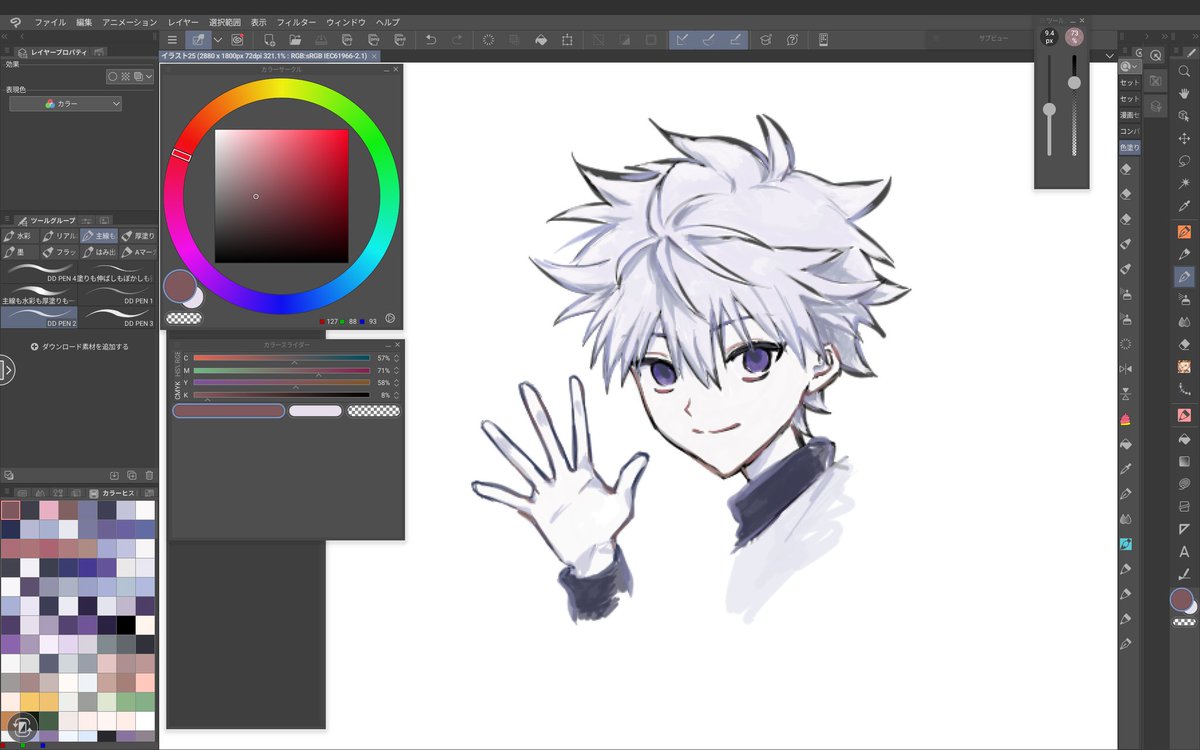Open the 編集 menu
This screenshot has width=1200, height=750.
point(84,22)
